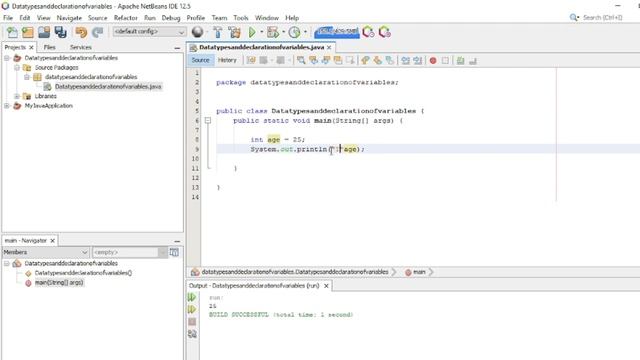Image resolution: width=640 pixels, height=360 pixels.
Task: Collapse the Navigator class tree node
Action: click(x=7, y=264)
